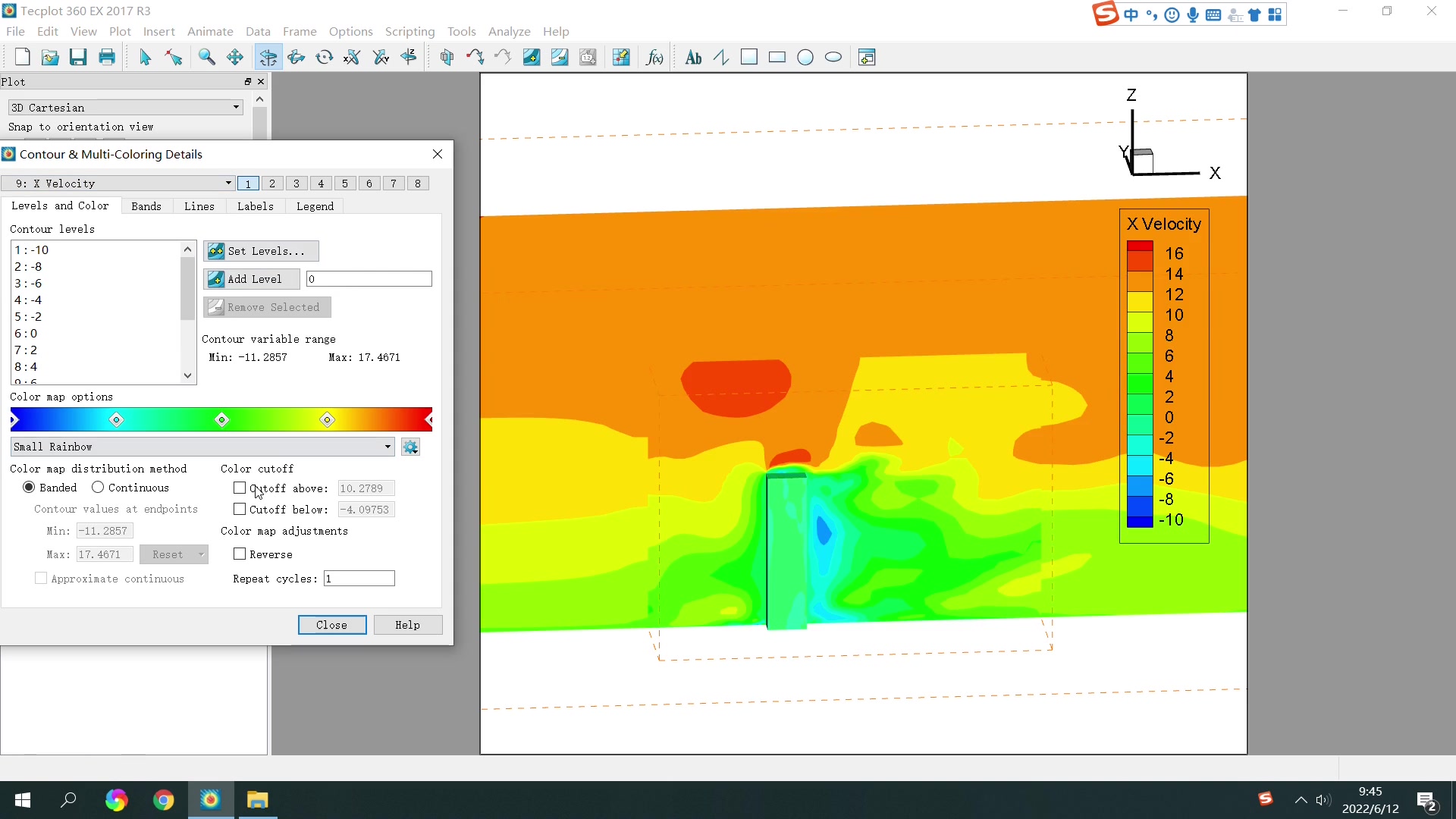Click the Save layout toolbar icon
The width and height of the screenshot is (1456, 819).
coord(78,57)
